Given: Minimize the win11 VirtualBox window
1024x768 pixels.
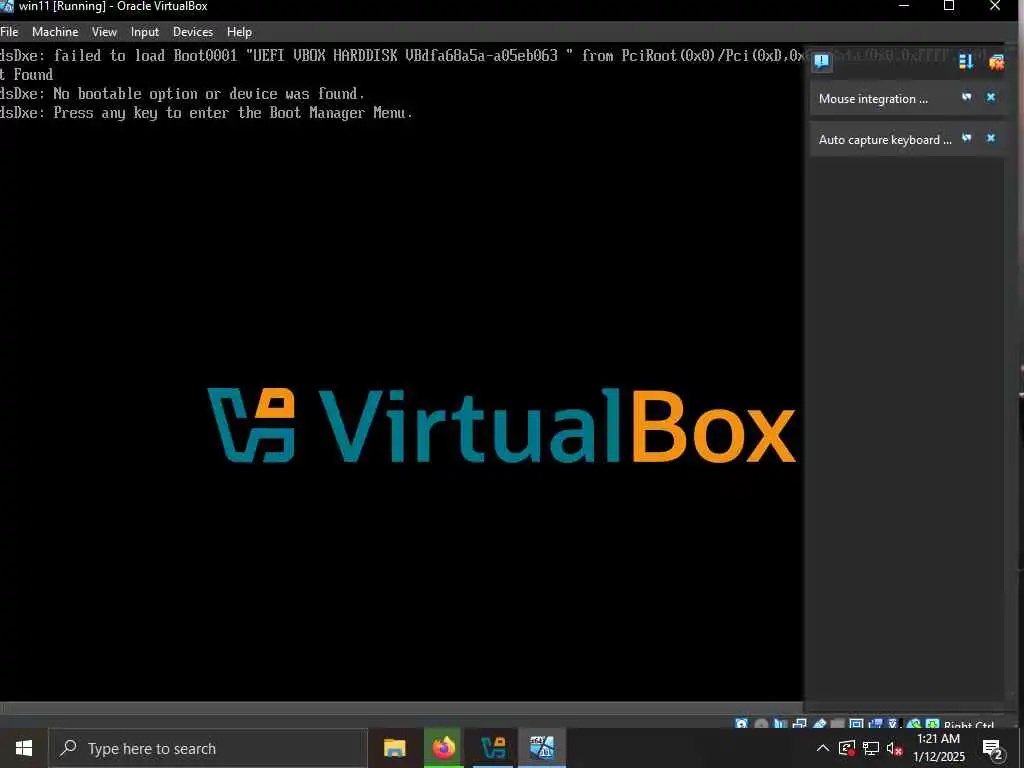Looking at the screenshot, I should [x=904, y=6].
